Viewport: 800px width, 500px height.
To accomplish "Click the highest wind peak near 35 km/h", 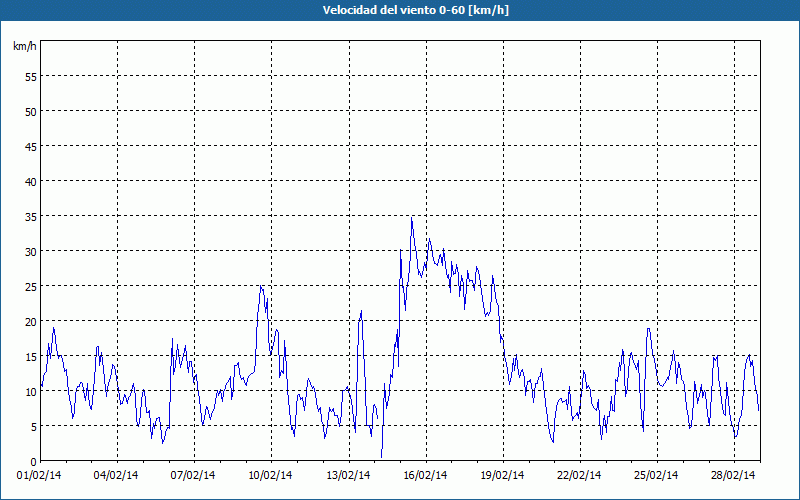I will (x=412, y=218).
